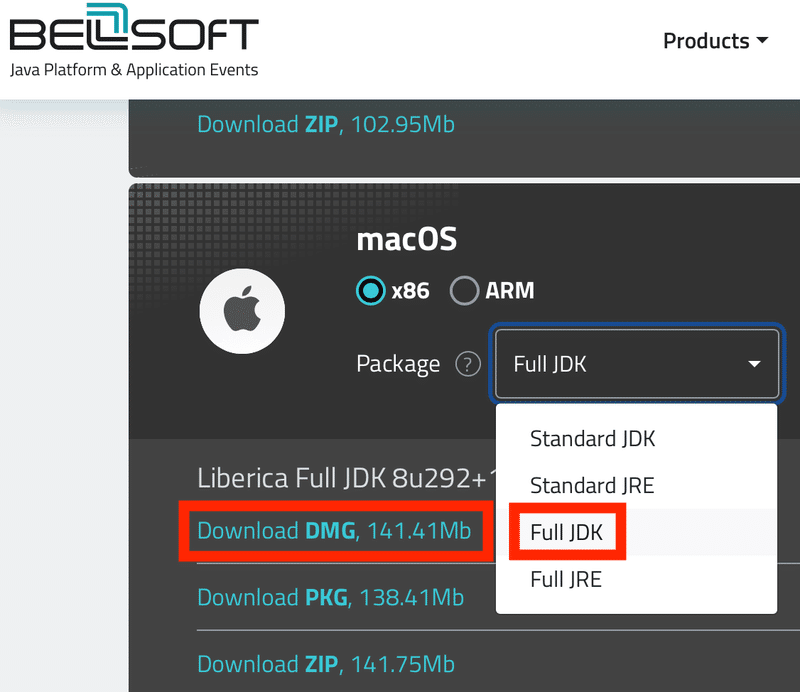Pick Full JDK option in list
The height and width of the screenshot is (692, 800).
(567, 533)
